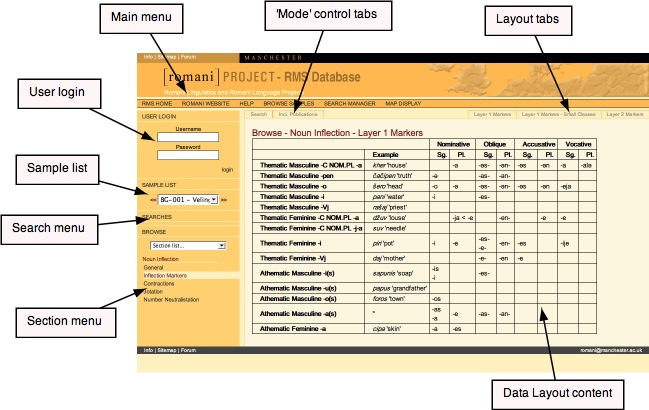This screenshot has height=410, width=649.
Task: Click the '-ala' vocative plural cell
Action: pos(587,165)
